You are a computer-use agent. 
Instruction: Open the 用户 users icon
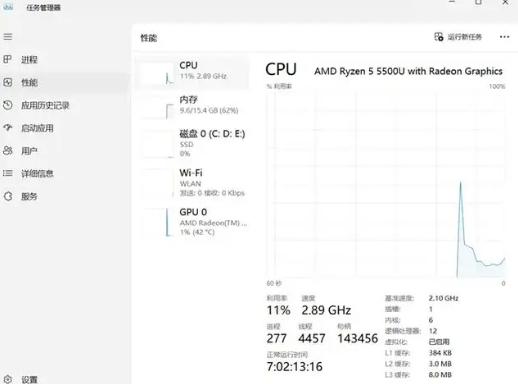click(7, 151)
